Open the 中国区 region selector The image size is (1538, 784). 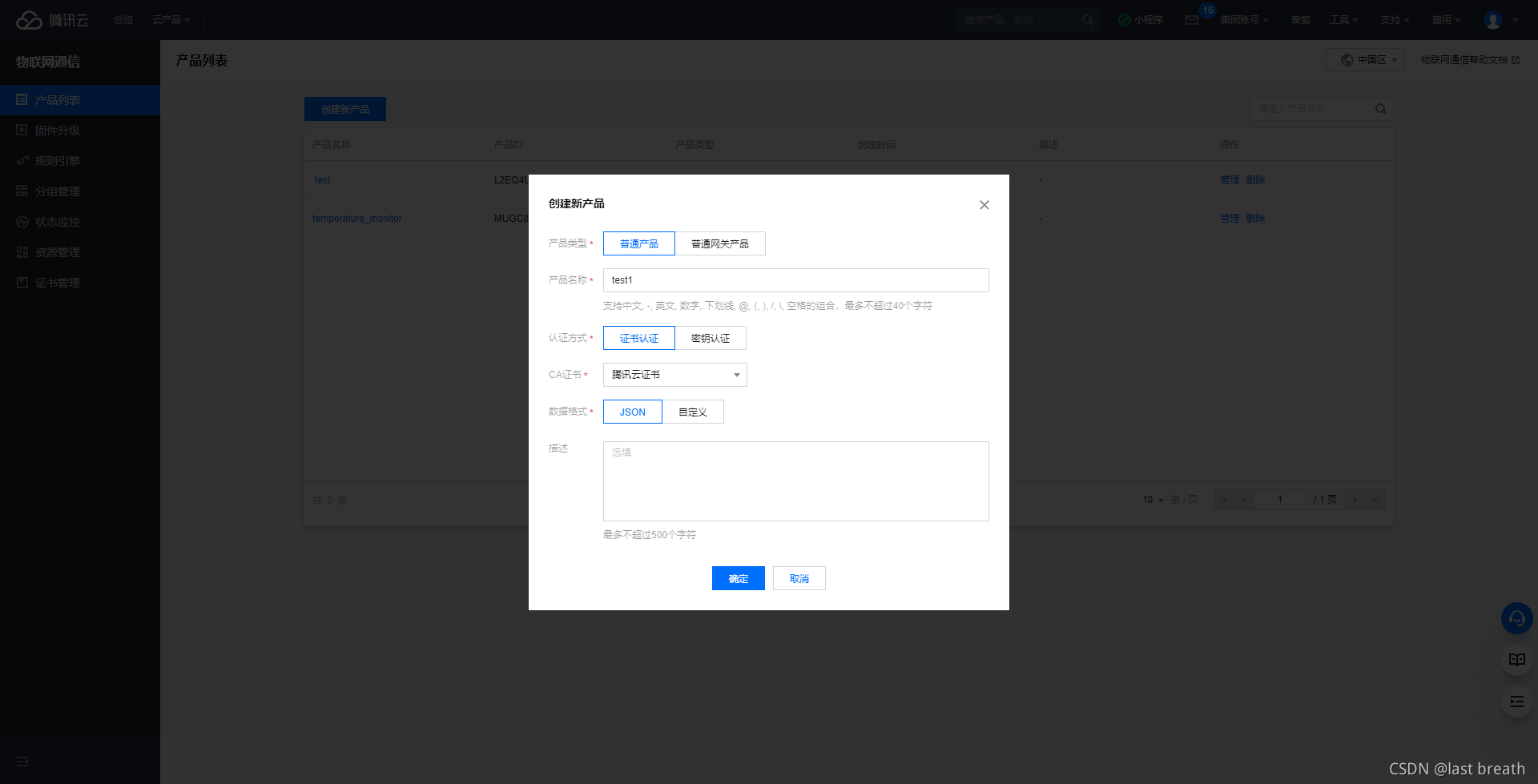[1365, 60]
